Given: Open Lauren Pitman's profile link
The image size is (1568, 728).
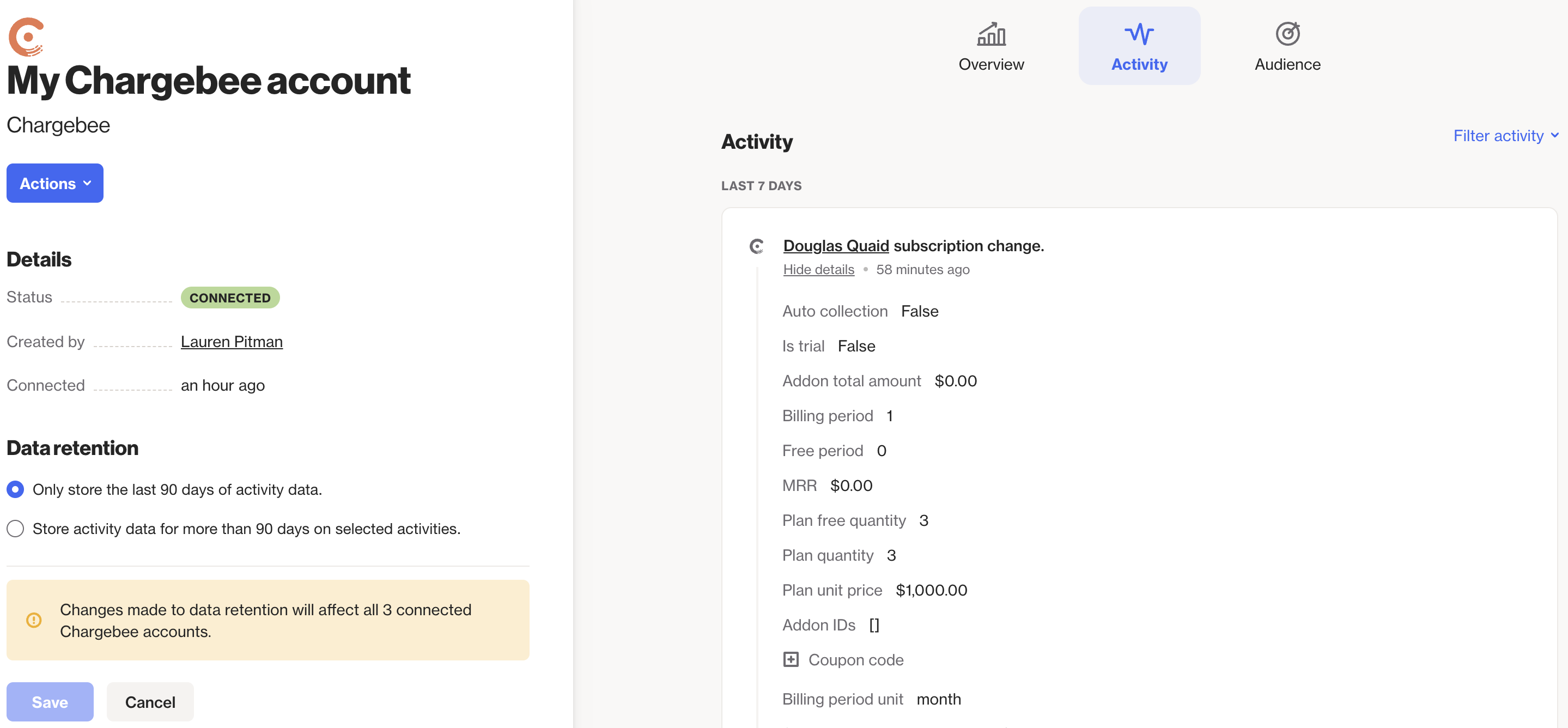Looking at the screenshot, I should pos(232,342).
